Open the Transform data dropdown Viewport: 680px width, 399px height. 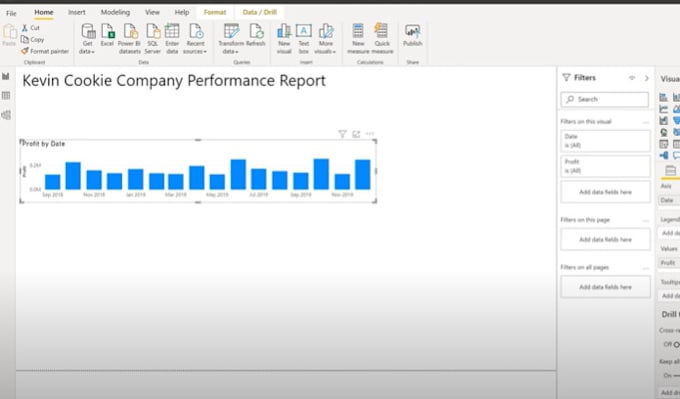pyautogui.click(x=231, y=39)
